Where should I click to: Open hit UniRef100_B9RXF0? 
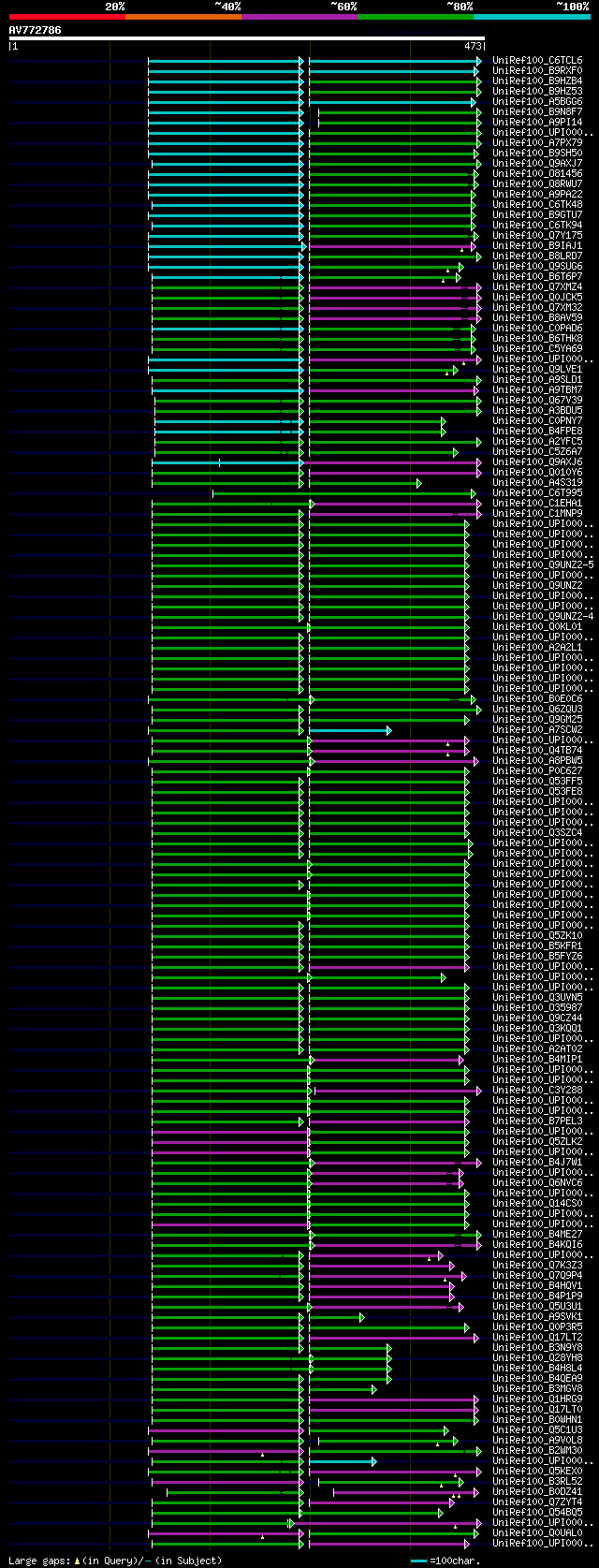[537, 71]
